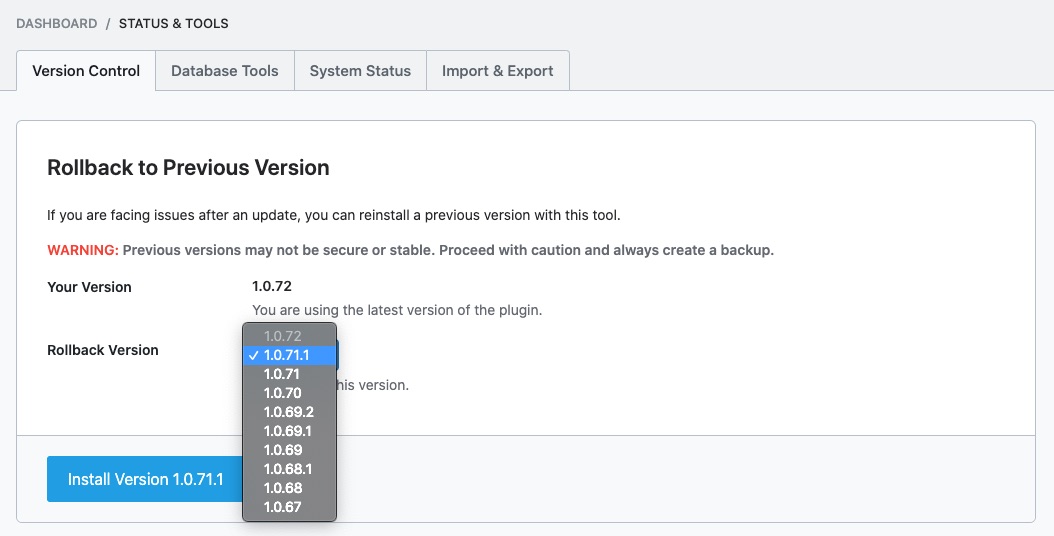This screenshot has height=536, width=1054.
Task: Click Install Version 1.0.71.1 button
Action: [x=145, y=479]
